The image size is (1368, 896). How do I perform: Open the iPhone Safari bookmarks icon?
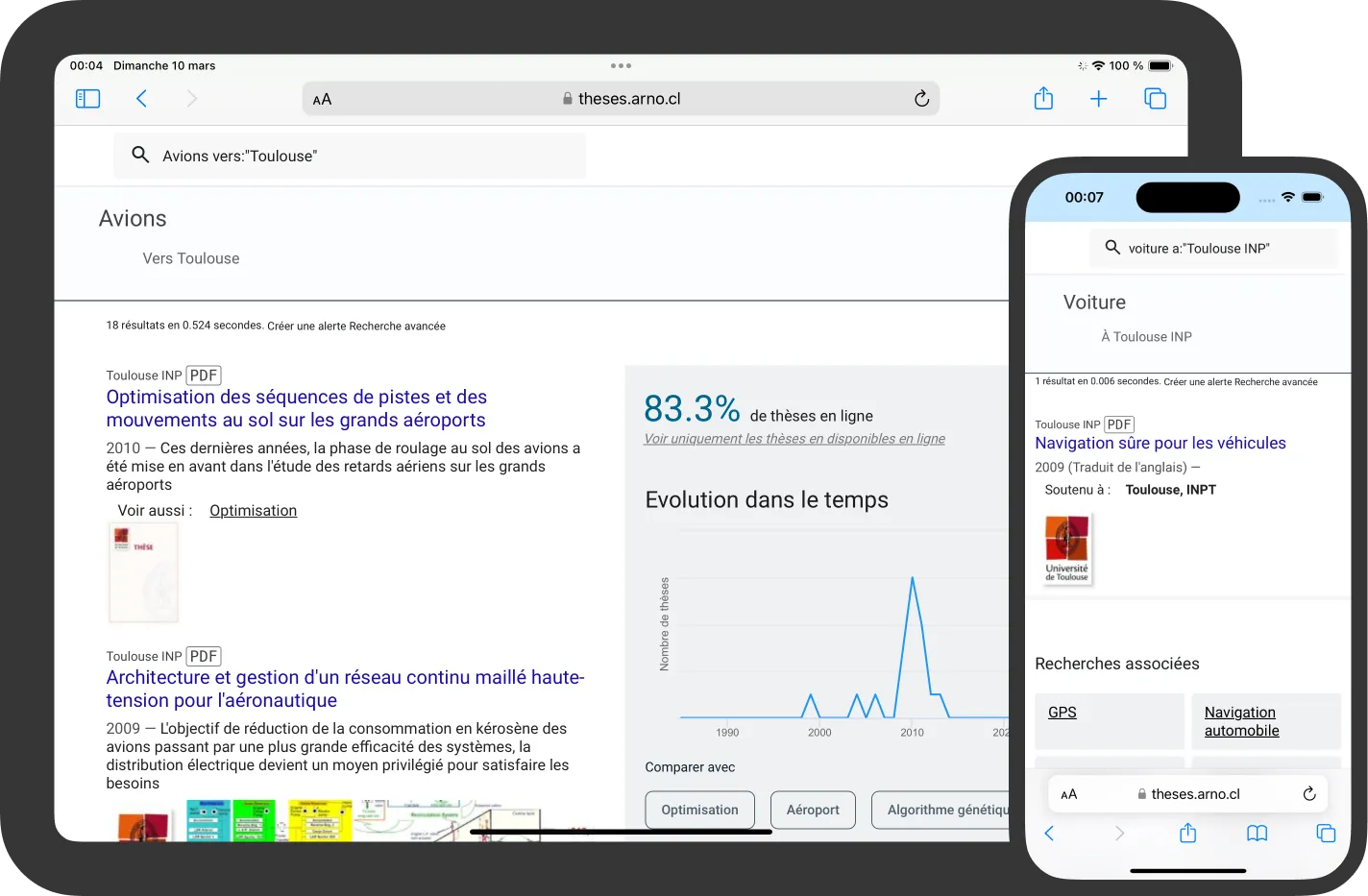pyautogui.click(x=1257, y=834)
